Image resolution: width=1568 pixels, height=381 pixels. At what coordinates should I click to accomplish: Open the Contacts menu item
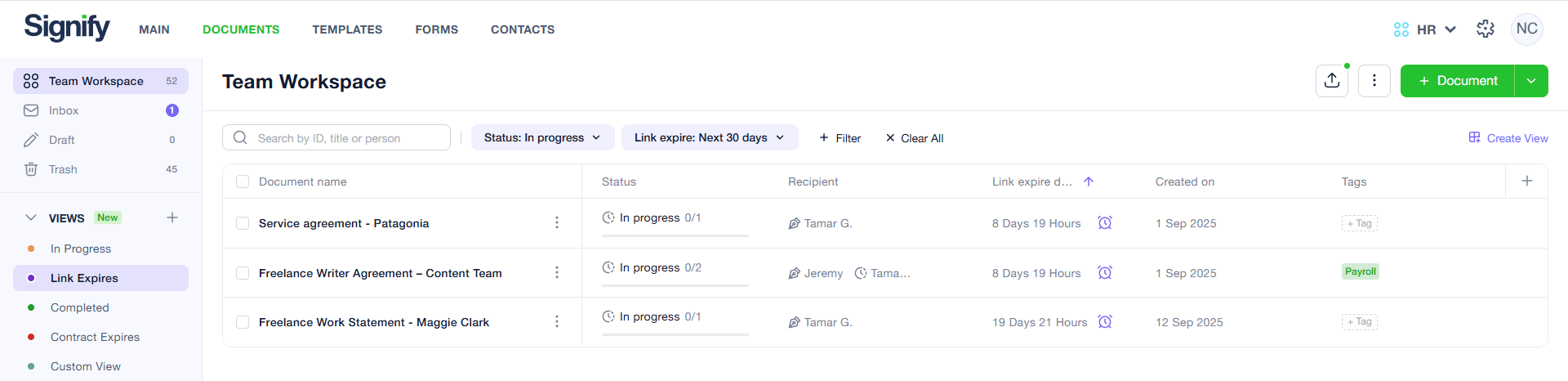coord(523,29)
